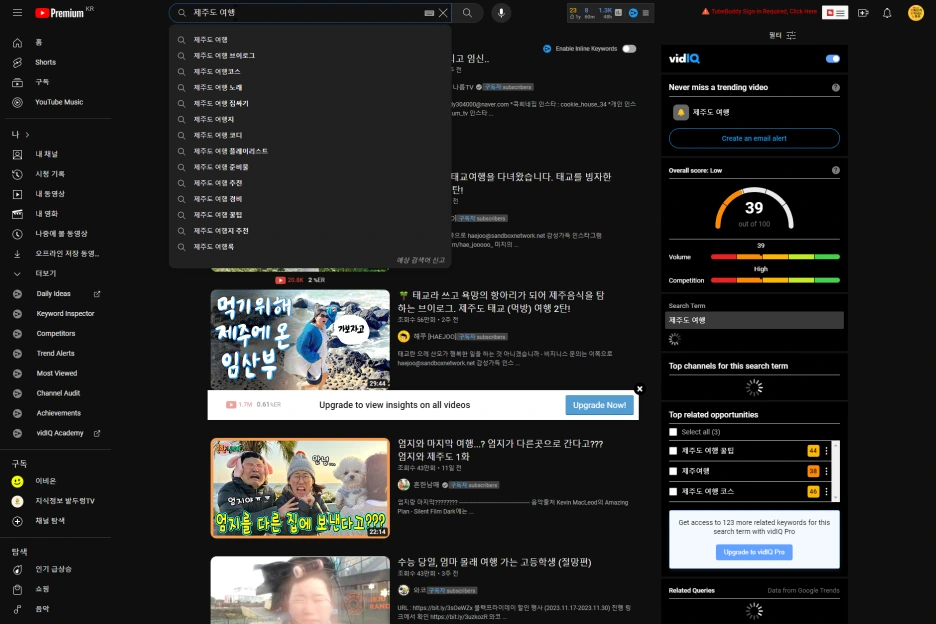Screen dimensions: 936x624
Task: Click the blue vidIQ round icon in toolbar
Action: tap(633, 13)
